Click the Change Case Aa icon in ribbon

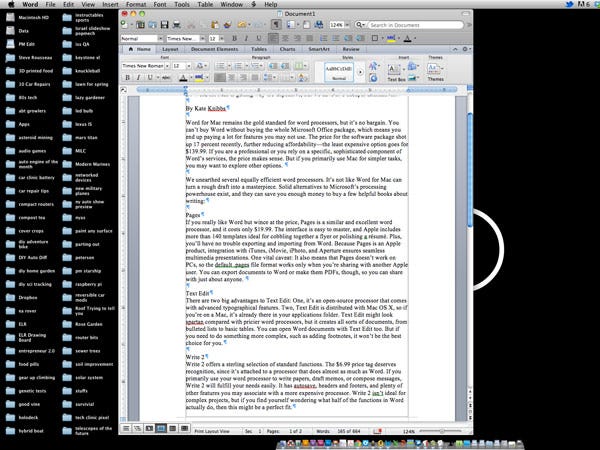(199, 66)
